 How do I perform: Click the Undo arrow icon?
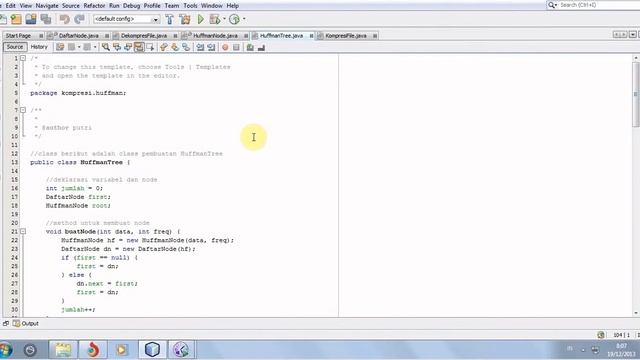pos(64,19)
